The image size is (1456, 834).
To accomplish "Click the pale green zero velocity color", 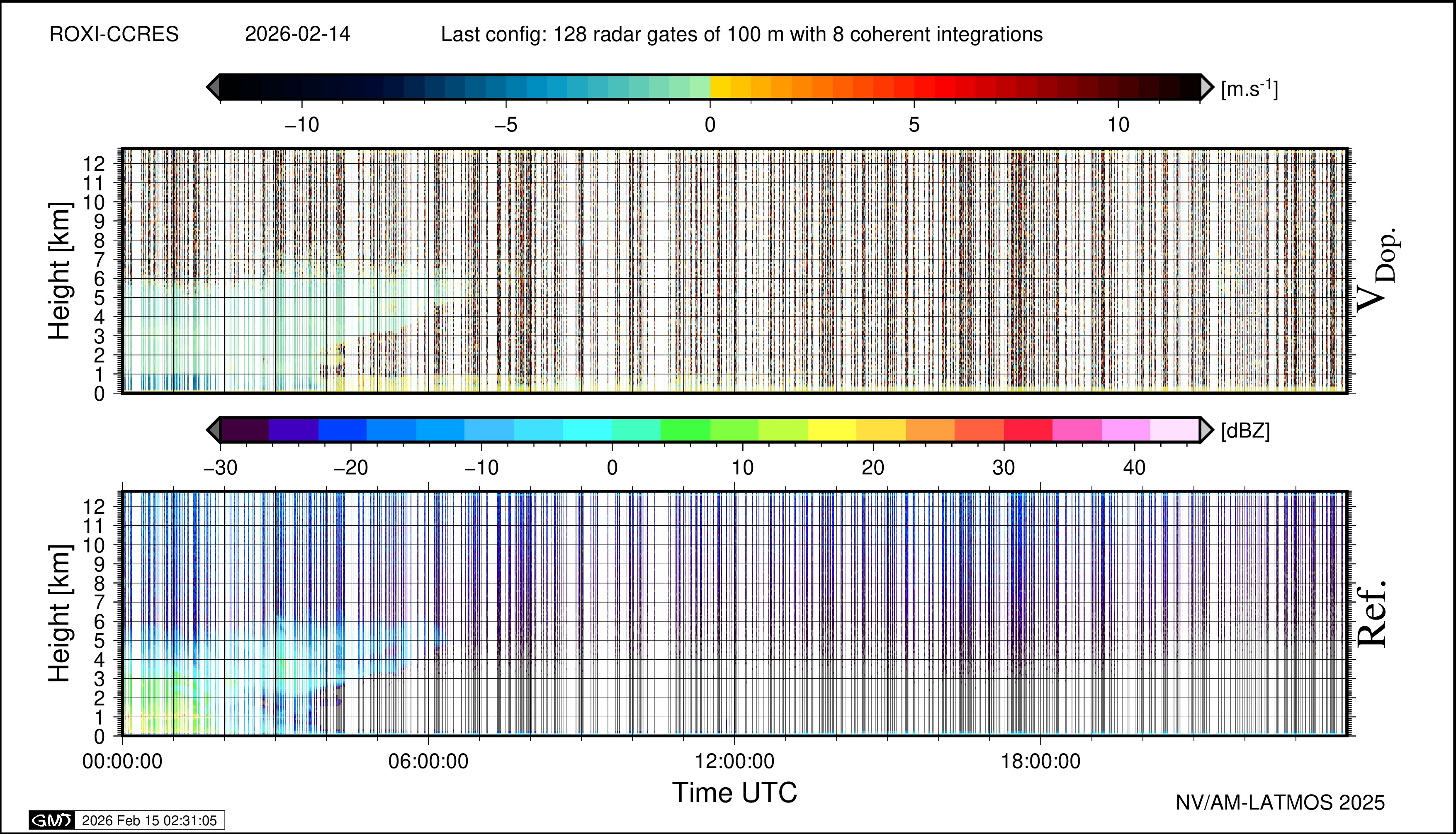I will (x=700, y=87).
